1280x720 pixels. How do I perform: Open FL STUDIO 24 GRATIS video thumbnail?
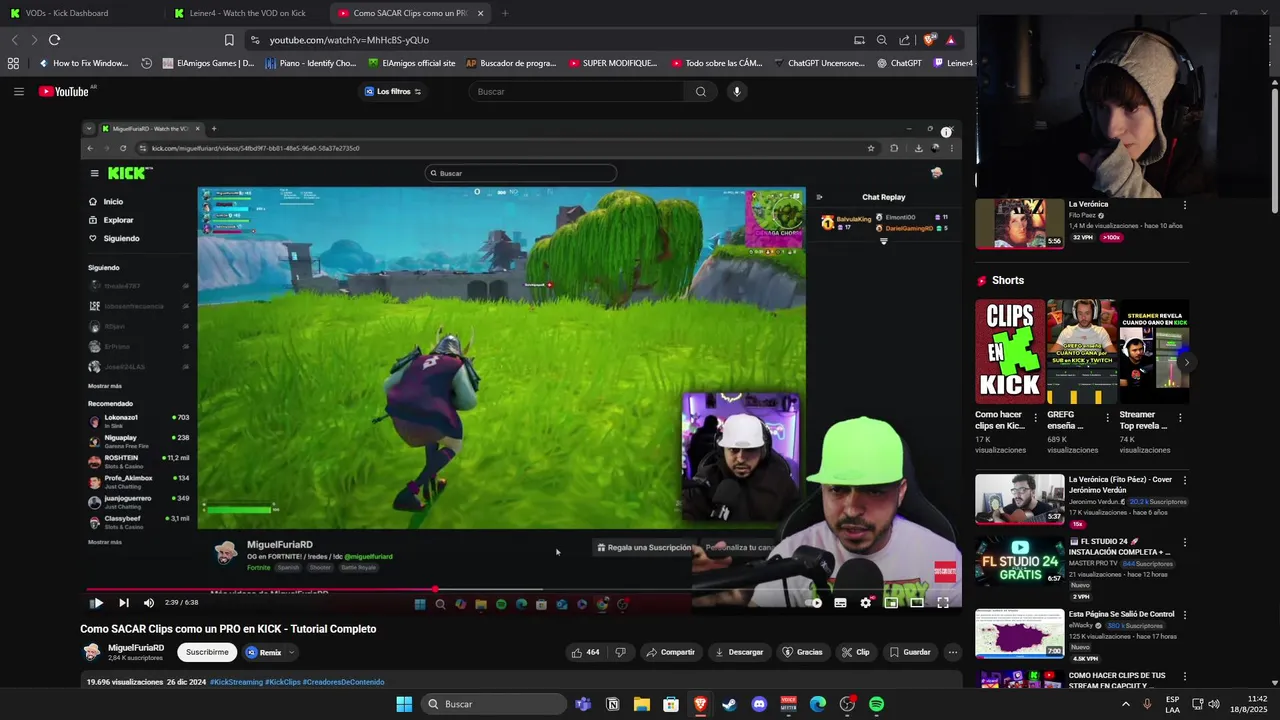1019,561
